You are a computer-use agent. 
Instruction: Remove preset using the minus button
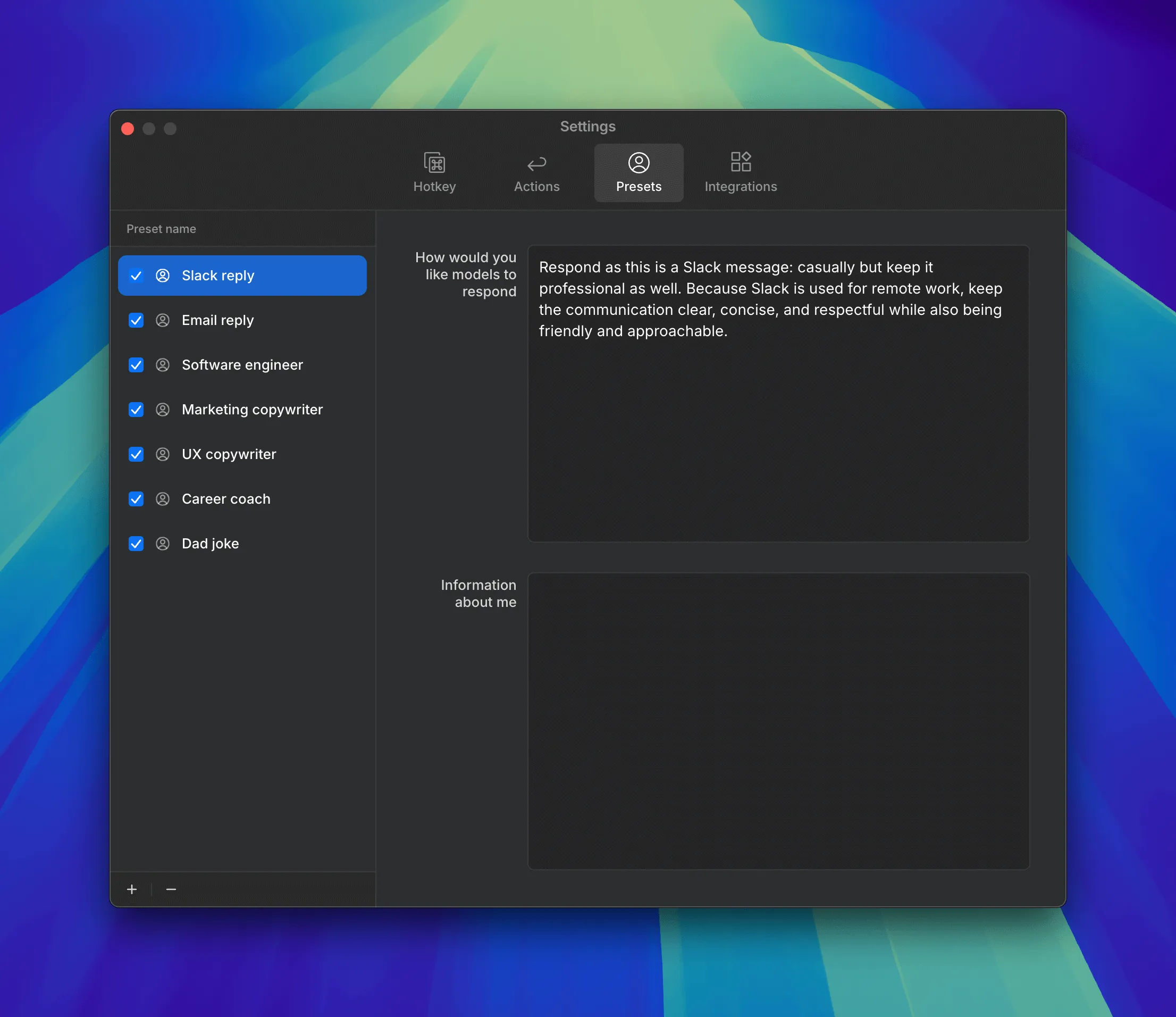click(x=171, y=889)
